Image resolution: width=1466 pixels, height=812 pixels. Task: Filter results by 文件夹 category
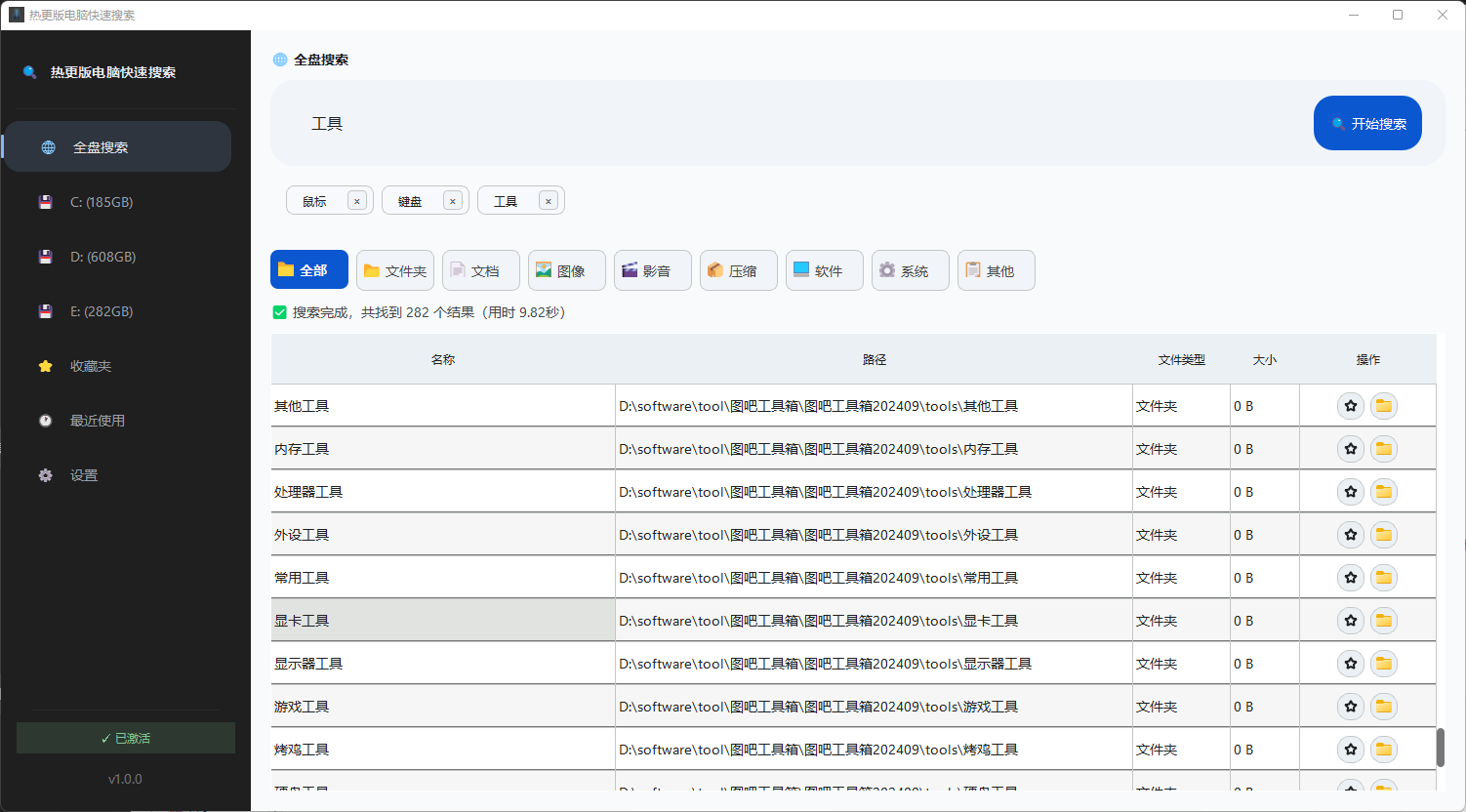pyautogui.click(x=395, y=270)
